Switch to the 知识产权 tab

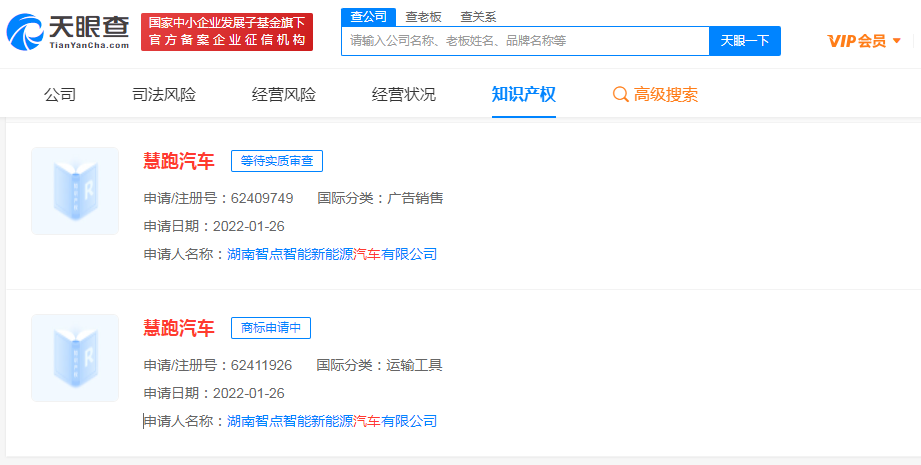click(x=523, y=95)
